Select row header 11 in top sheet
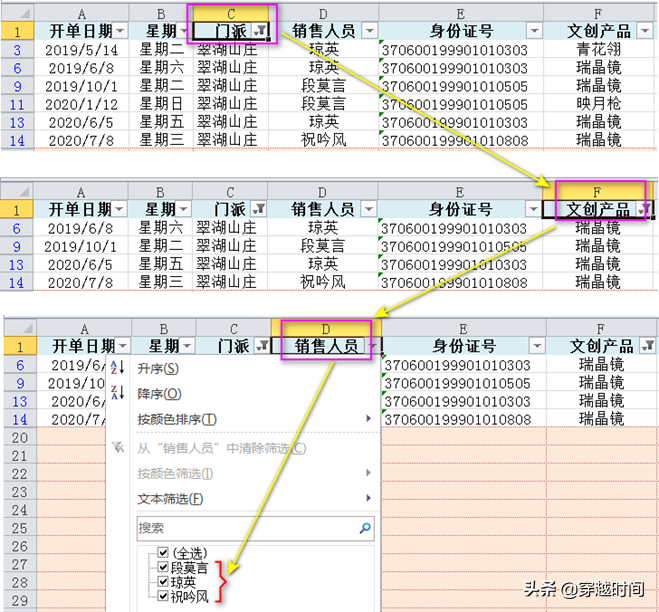 click(x=17, y=104)
